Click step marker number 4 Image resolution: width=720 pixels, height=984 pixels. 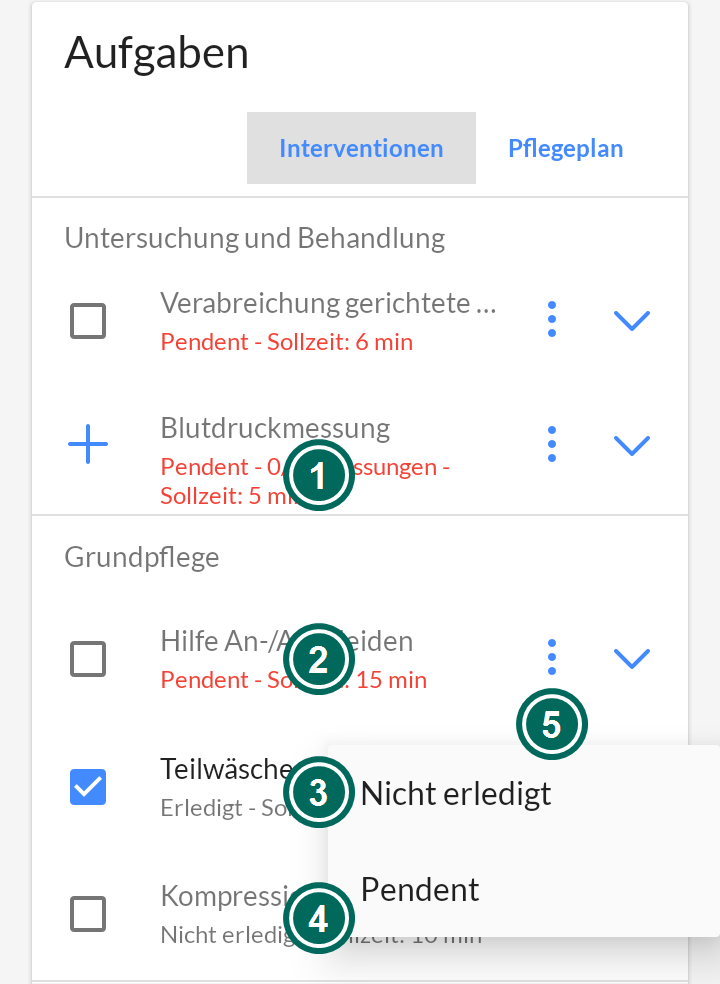coord(319,919)
